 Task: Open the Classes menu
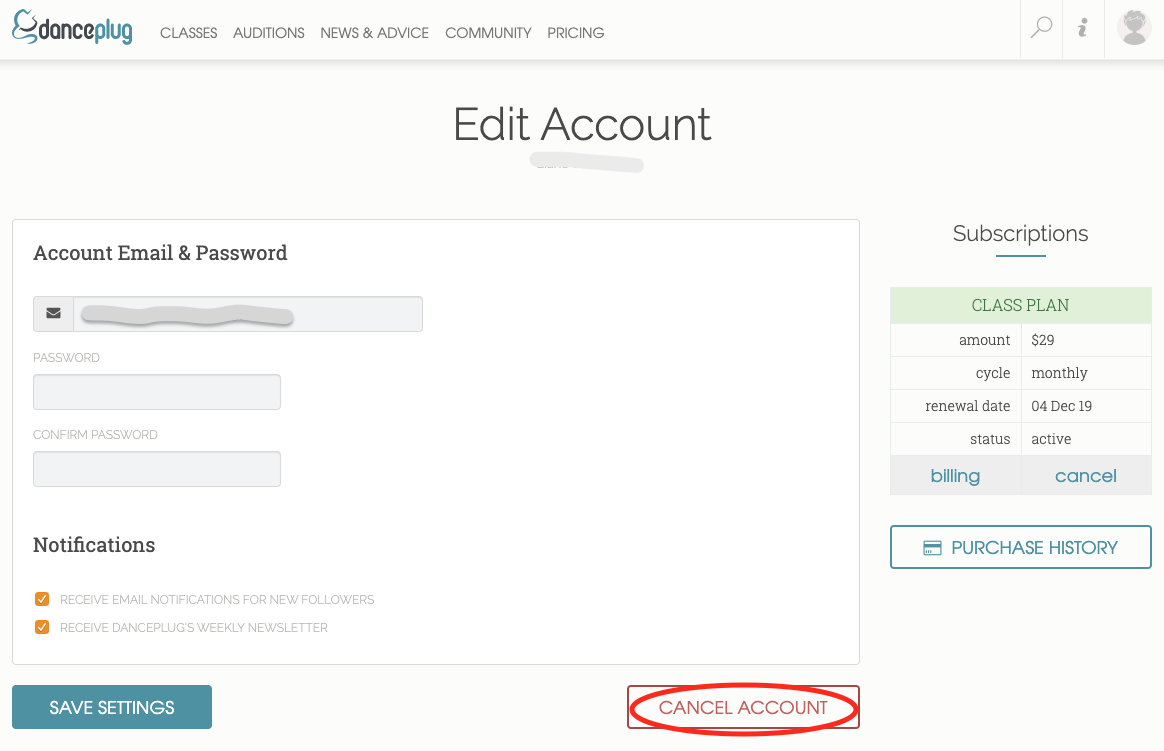[x=188, y=33]
